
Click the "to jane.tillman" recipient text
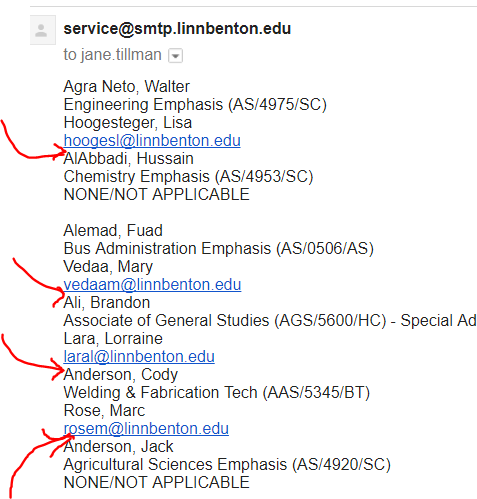pos(112,55)
